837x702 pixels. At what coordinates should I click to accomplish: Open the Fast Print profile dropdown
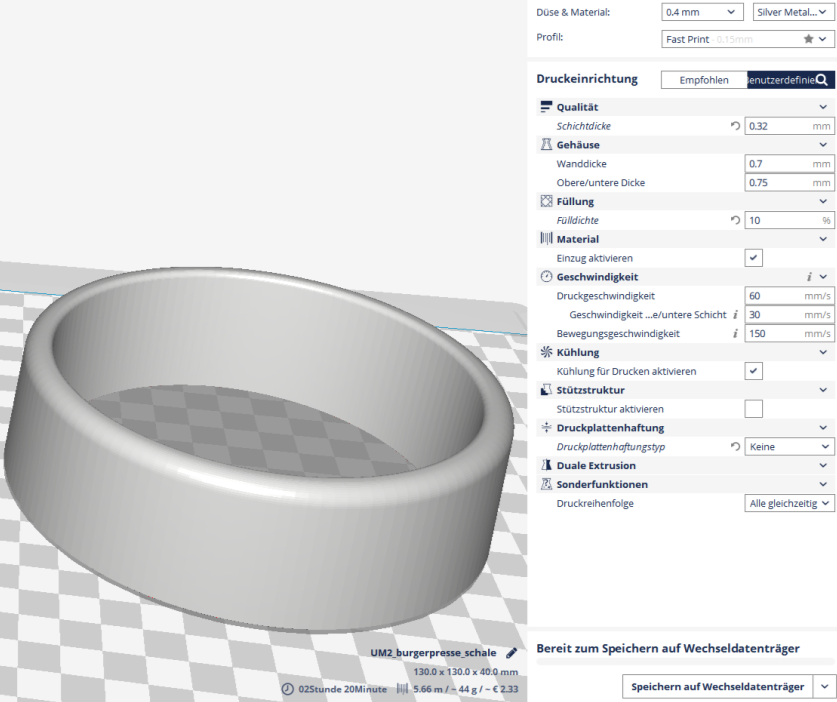click(747, 39)
